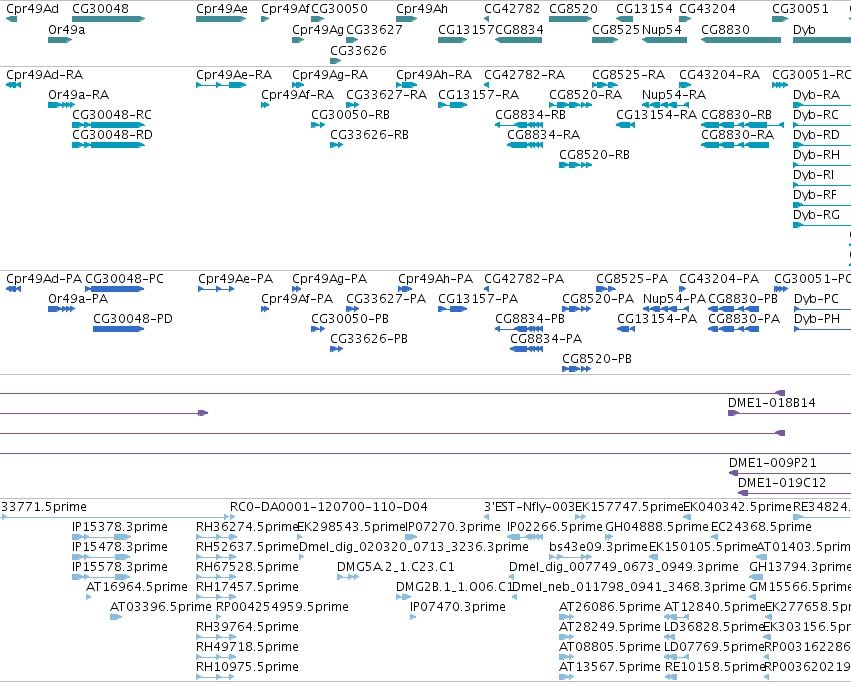This screenshot has width=851, height=682.
Task: Click the IP07470.3prime EST label
Action: (458, 607)
